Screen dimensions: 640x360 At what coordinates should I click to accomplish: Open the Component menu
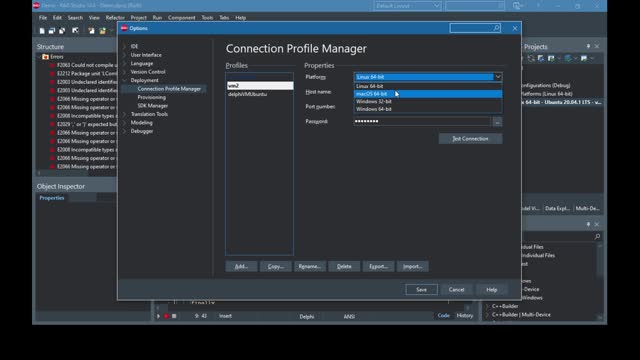pos(182,18)
